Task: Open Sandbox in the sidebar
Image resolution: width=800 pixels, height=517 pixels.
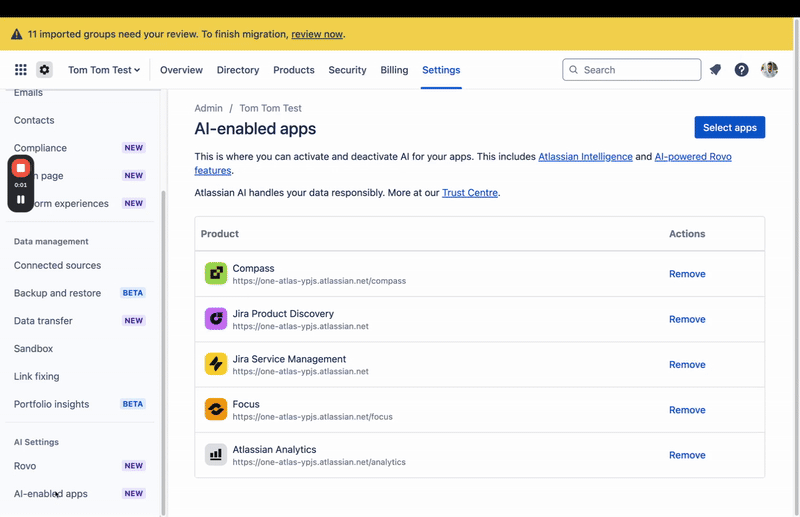Action: coord(33,349)
